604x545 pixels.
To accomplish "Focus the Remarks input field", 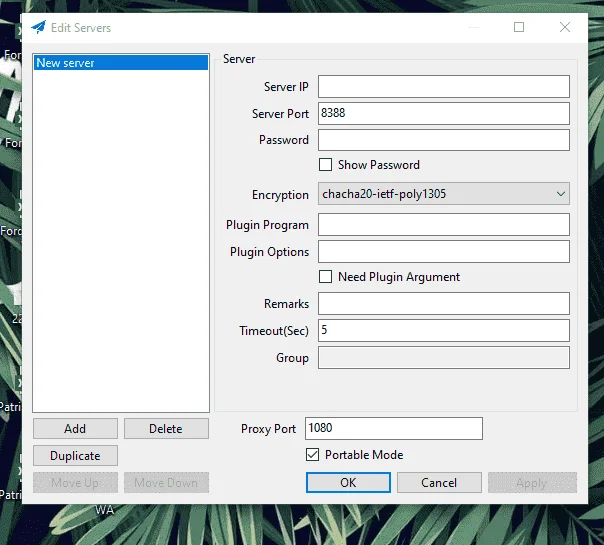I will 444,304.
